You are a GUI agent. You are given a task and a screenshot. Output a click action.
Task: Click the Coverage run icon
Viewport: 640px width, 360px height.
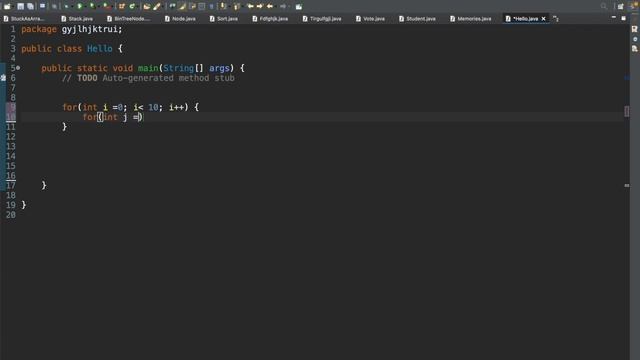click(x=92, y=6)
